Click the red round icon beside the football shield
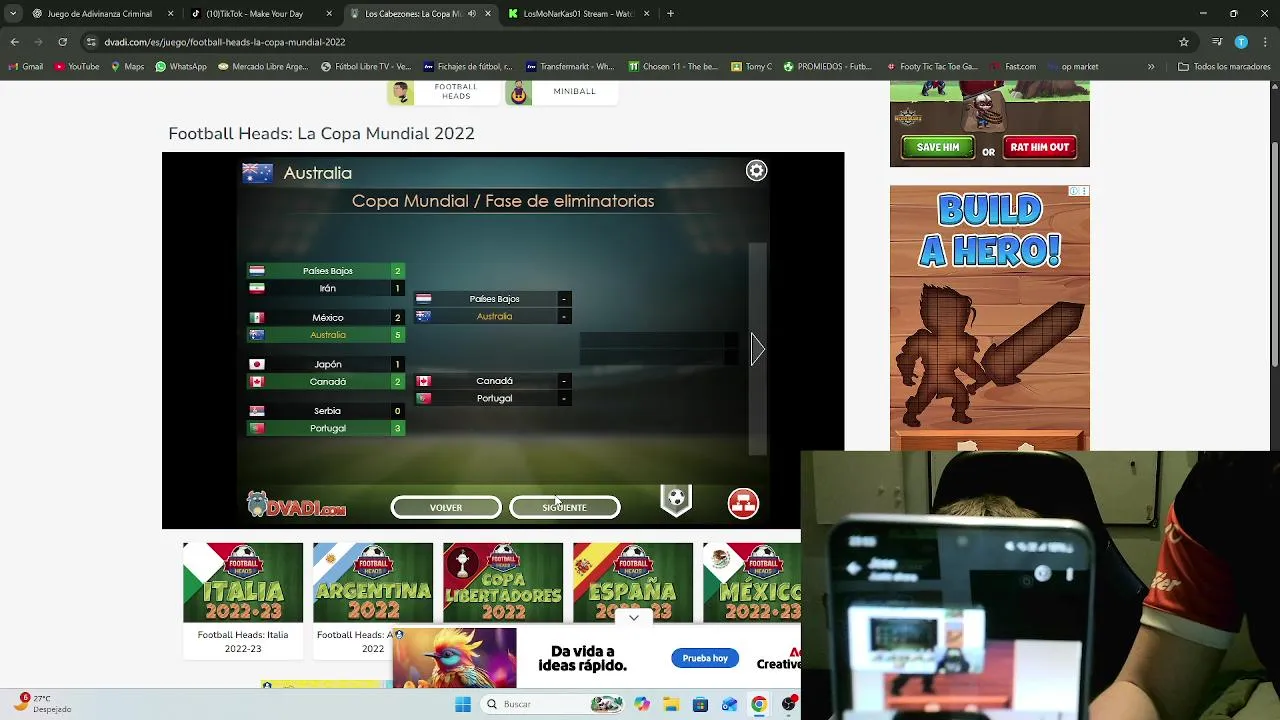 click(x=743, y=503)
